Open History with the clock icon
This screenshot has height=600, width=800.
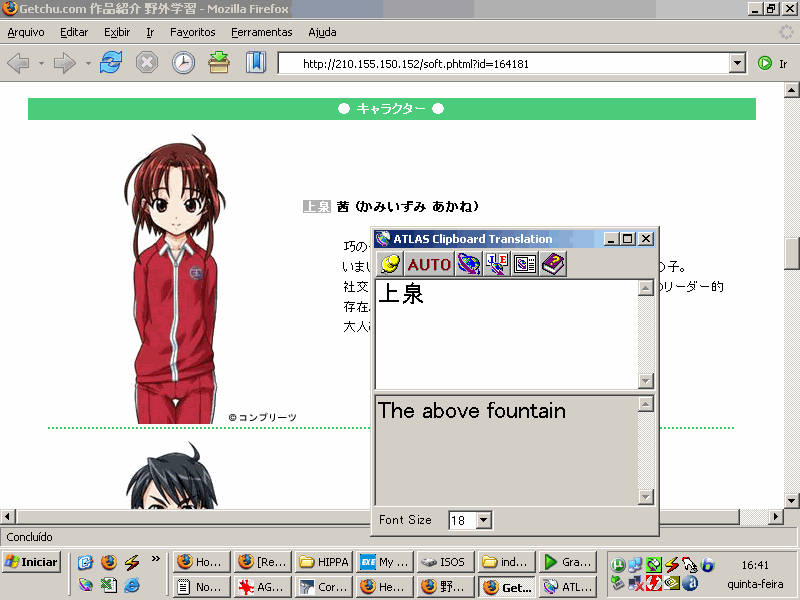tap(183, 63)
